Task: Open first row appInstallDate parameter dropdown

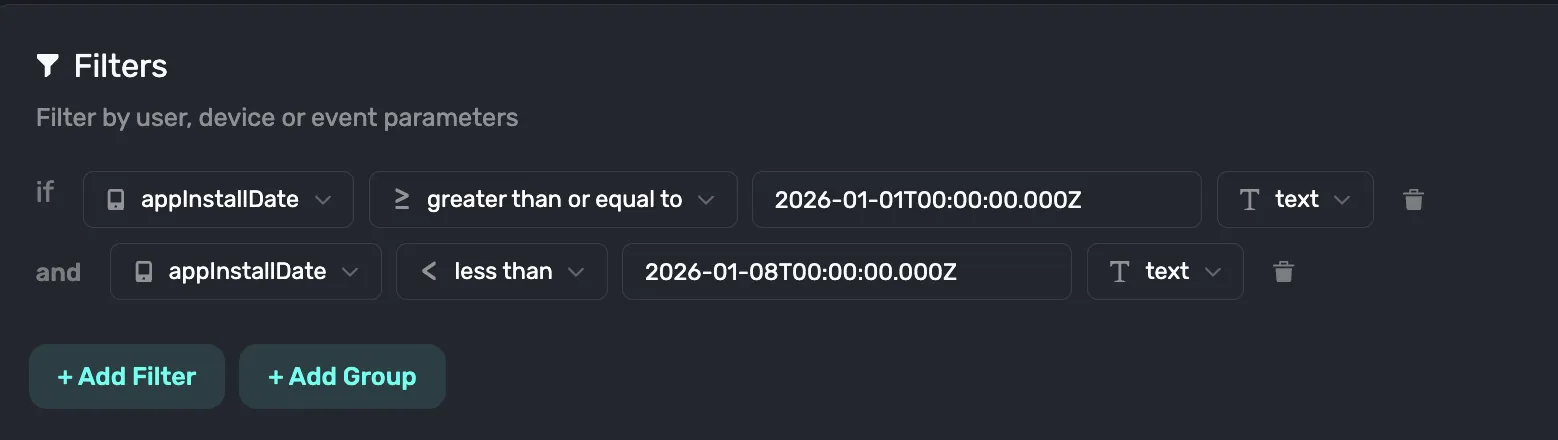Action: (218, 199)
